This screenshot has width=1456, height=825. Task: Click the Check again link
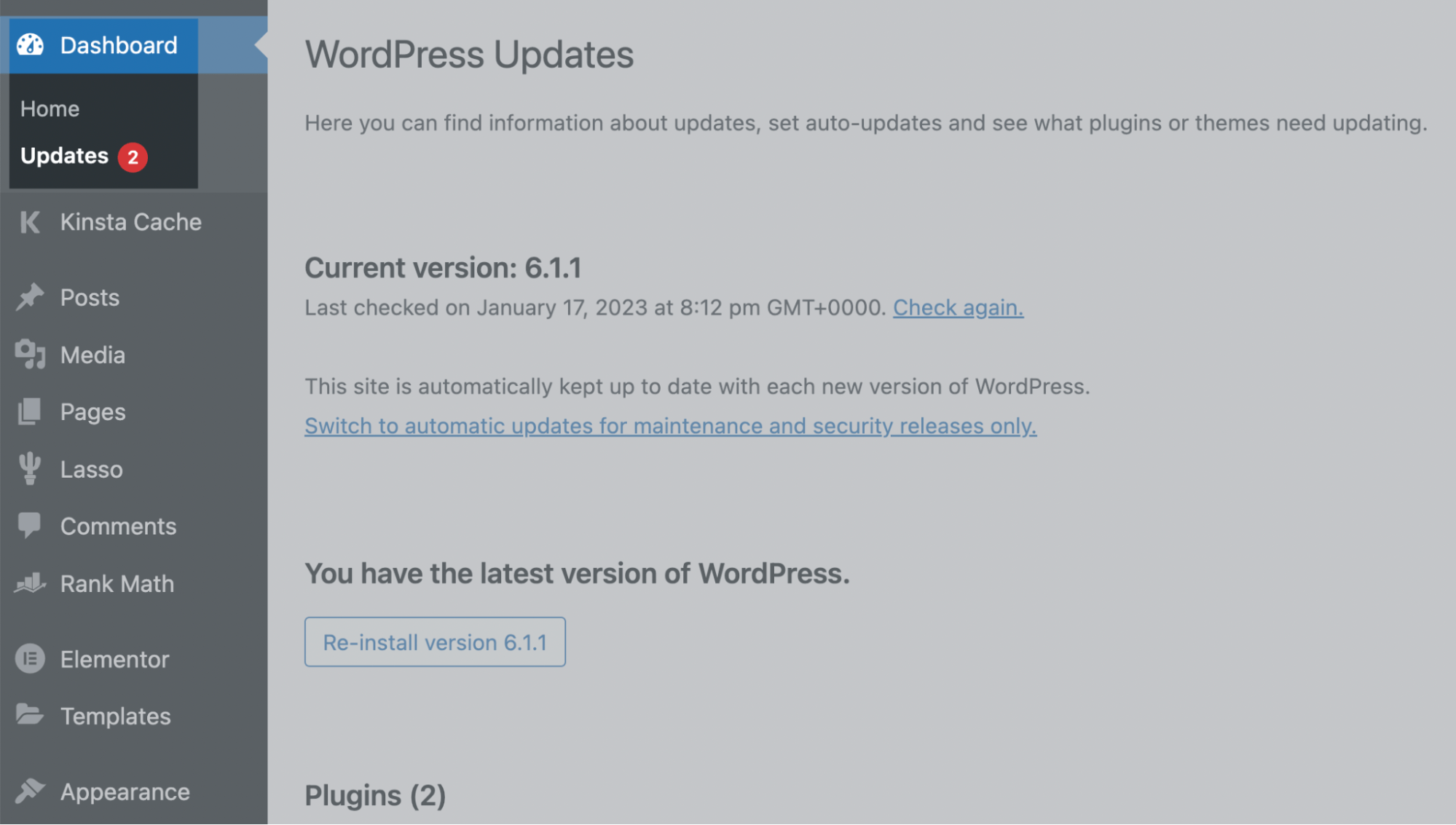pos(957,307)
